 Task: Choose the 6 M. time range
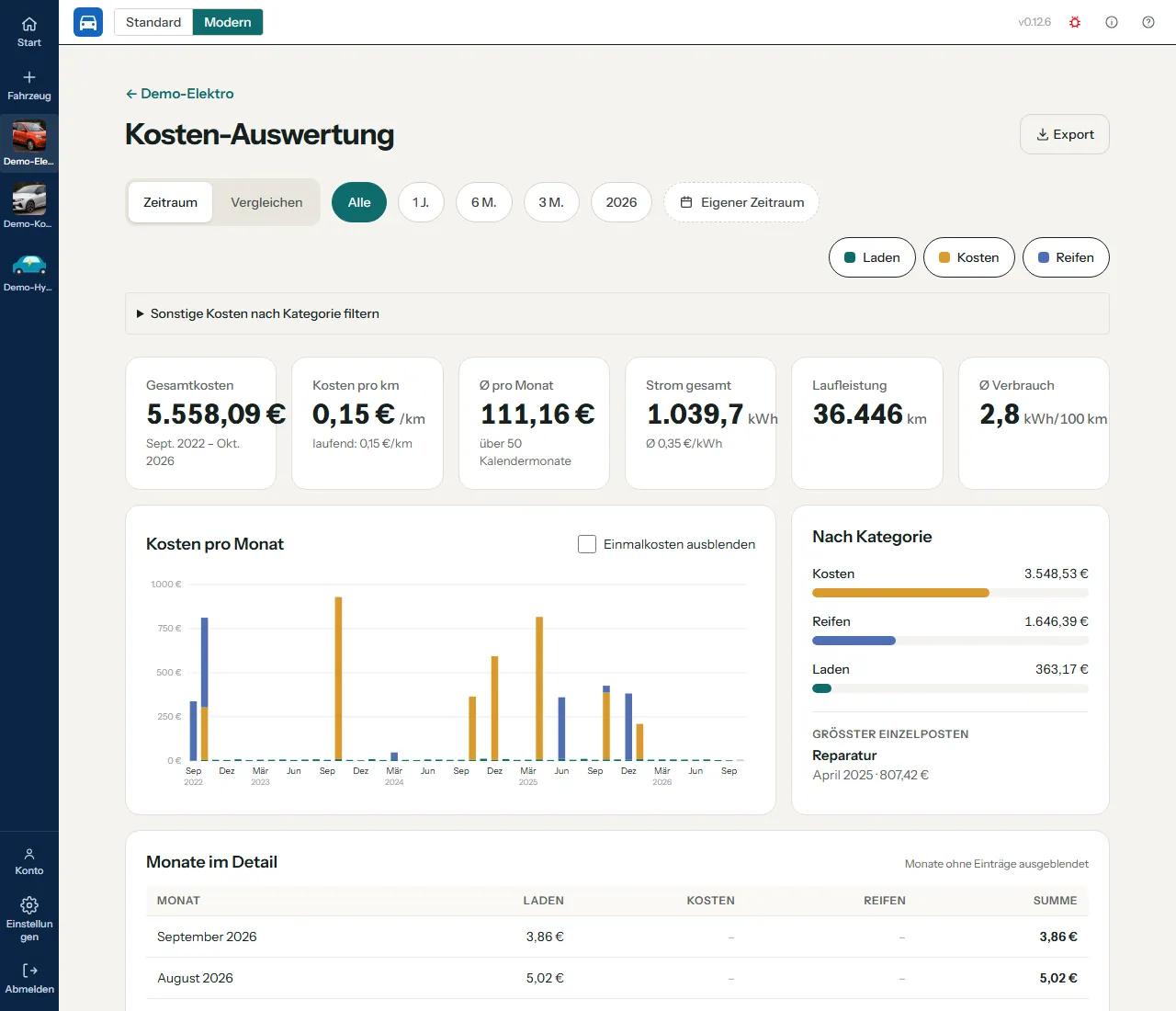coord(484,202)
